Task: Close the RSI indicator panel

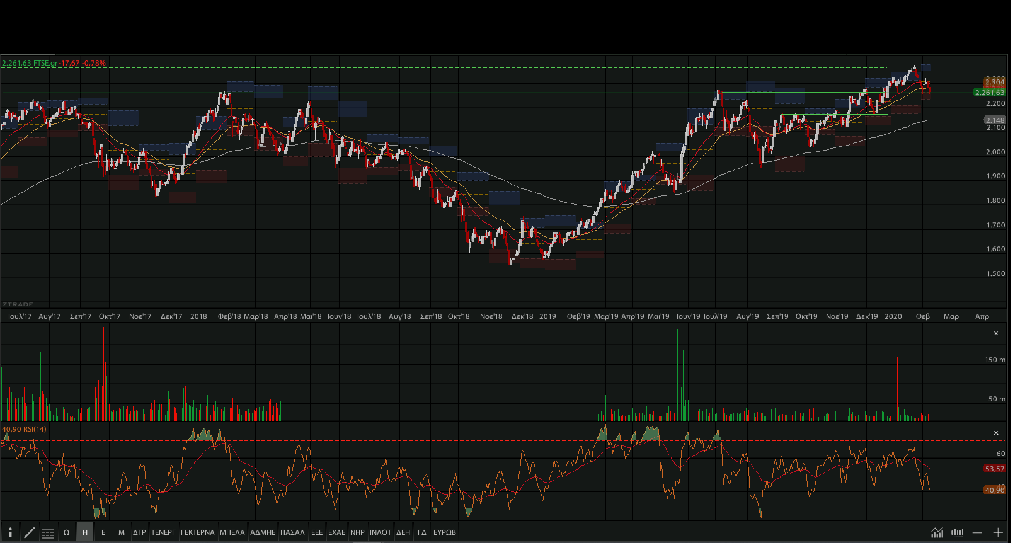Action: (995, 433)
